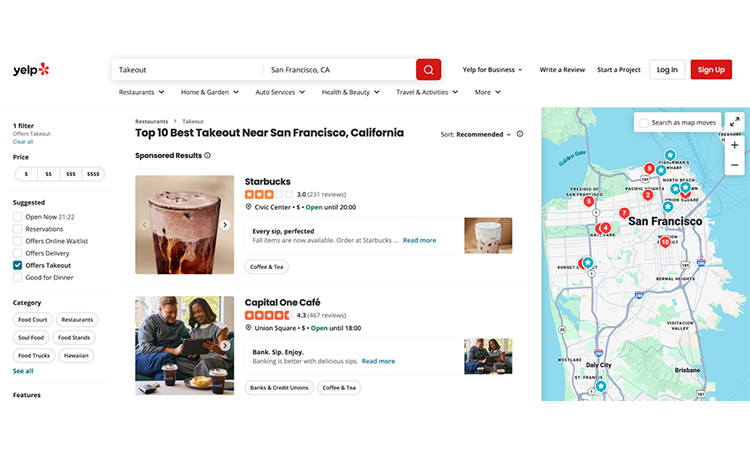Clear all applied filters
The height and width of the screenshot is (450, 750).
[x=23, y=142]
